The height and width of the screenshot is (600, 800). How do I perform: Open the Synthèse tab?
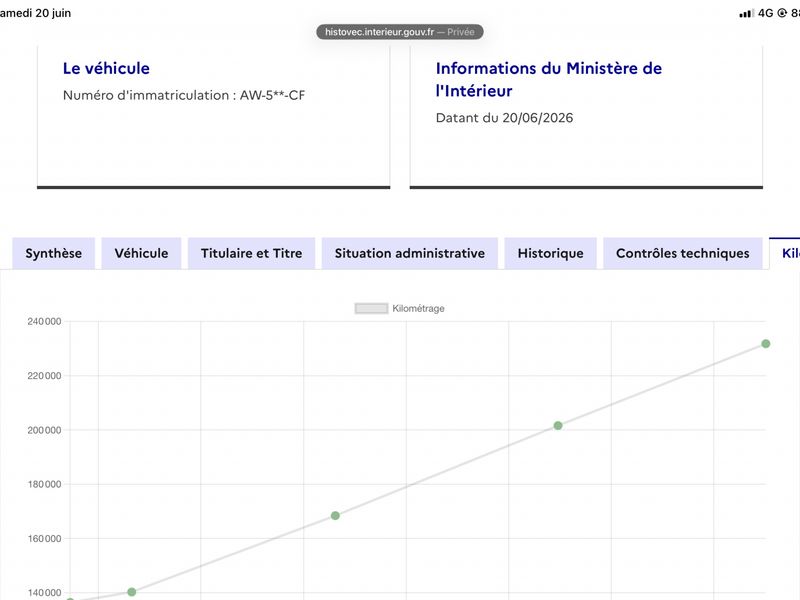click(x=54, y=254)
